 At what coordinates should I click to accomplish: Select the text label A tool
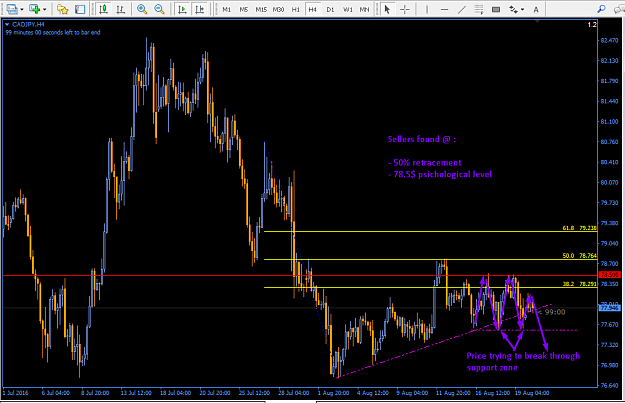[x=536, y=9]
